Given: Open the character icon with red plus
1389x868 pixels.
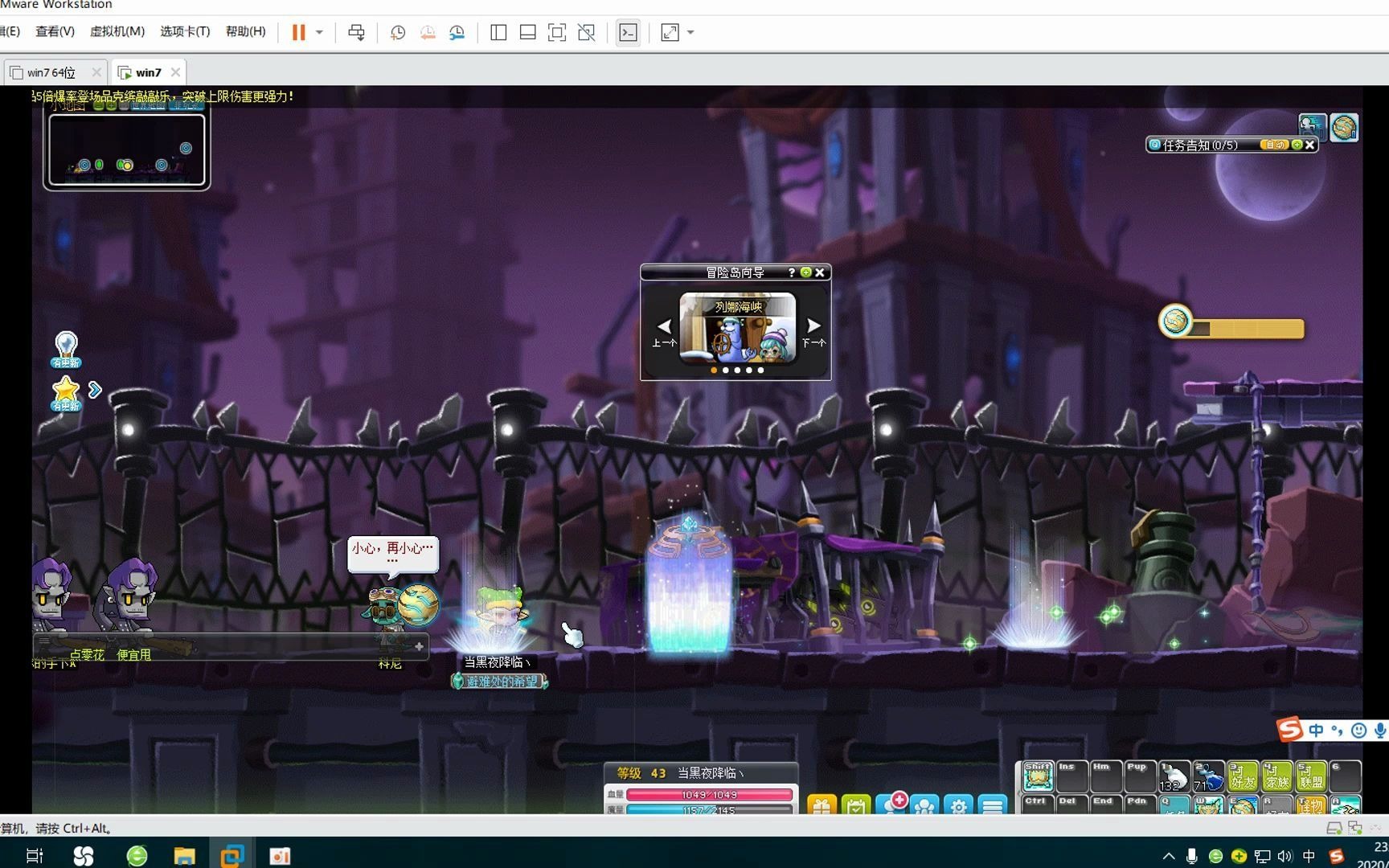Looking at the screenshot, I should [891, 804].
